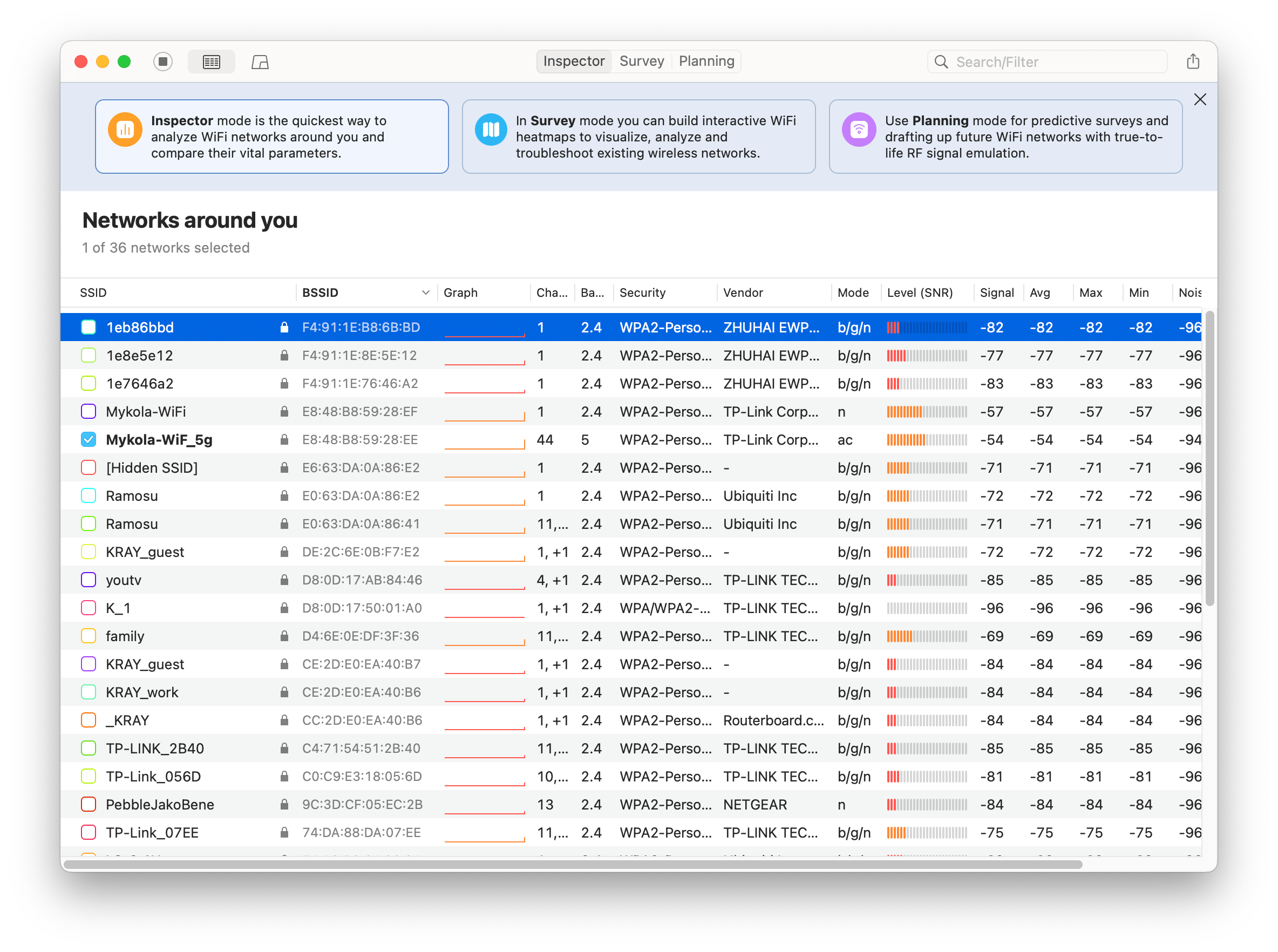
Task: Dismiss the mode info banner with X
Action: 1200,100
